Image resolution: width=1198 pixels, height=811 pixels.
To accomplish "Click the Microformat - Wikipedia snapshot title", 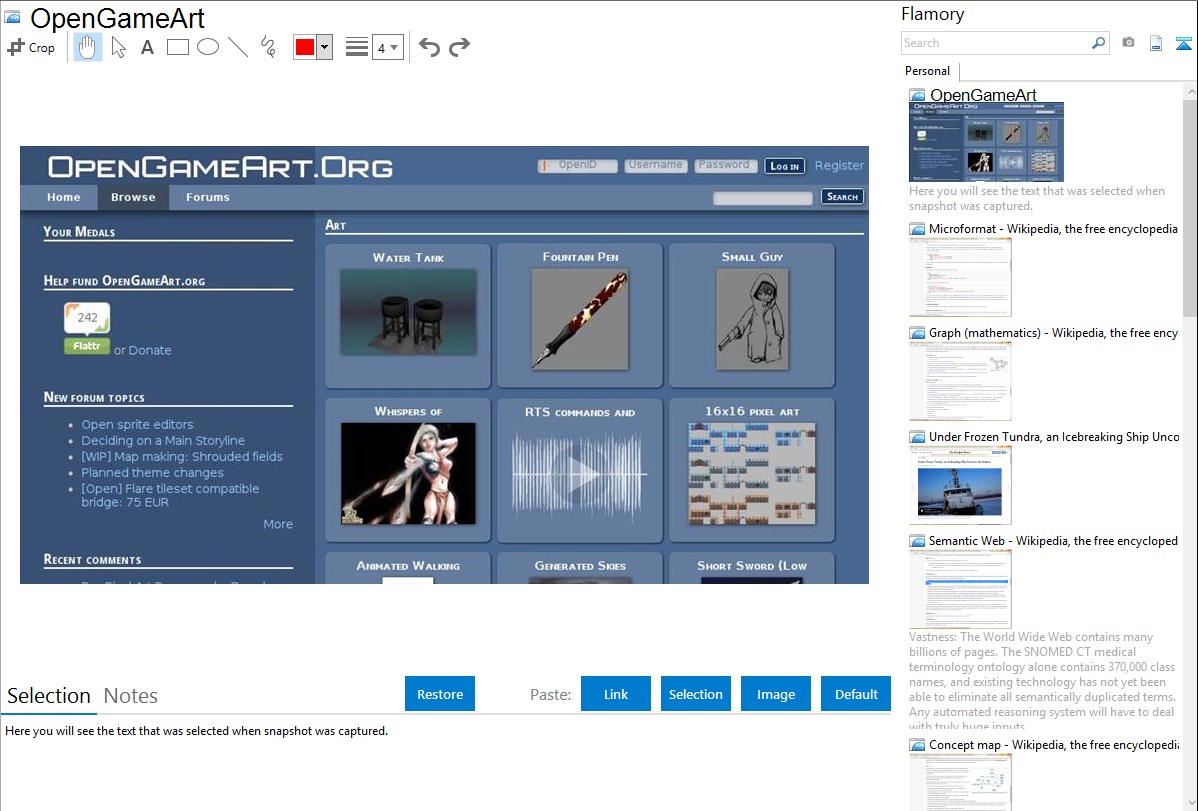I will (x=1053, y=229).
